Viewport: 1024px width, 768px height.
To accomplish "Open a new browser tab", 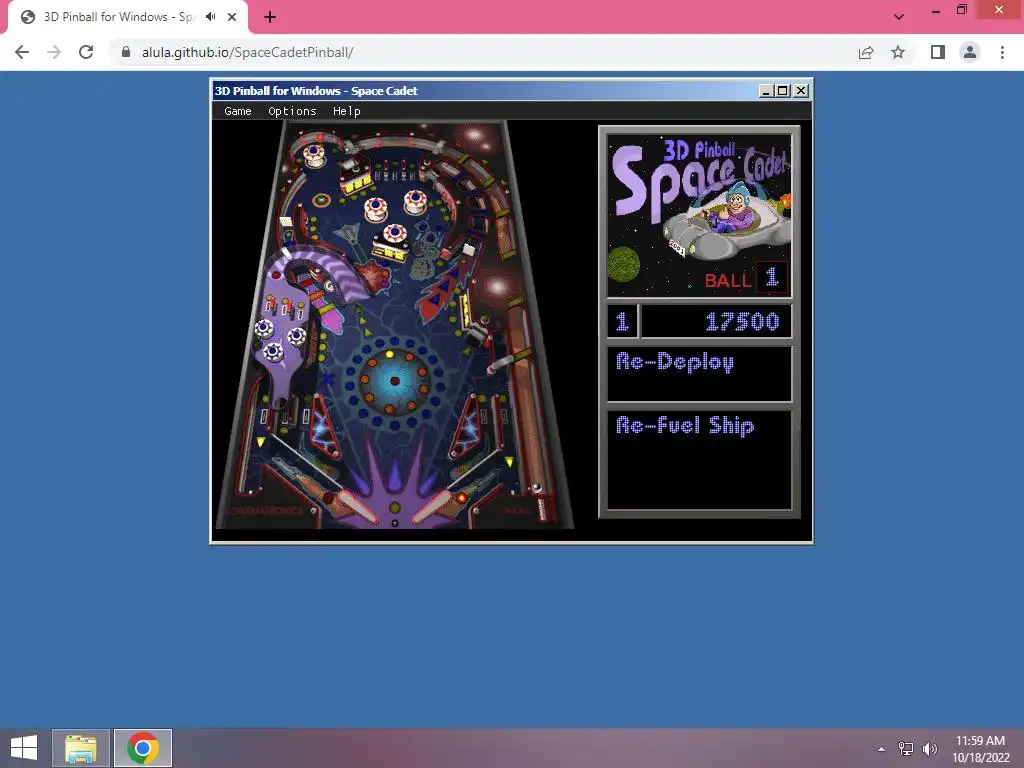I will 270,17.
